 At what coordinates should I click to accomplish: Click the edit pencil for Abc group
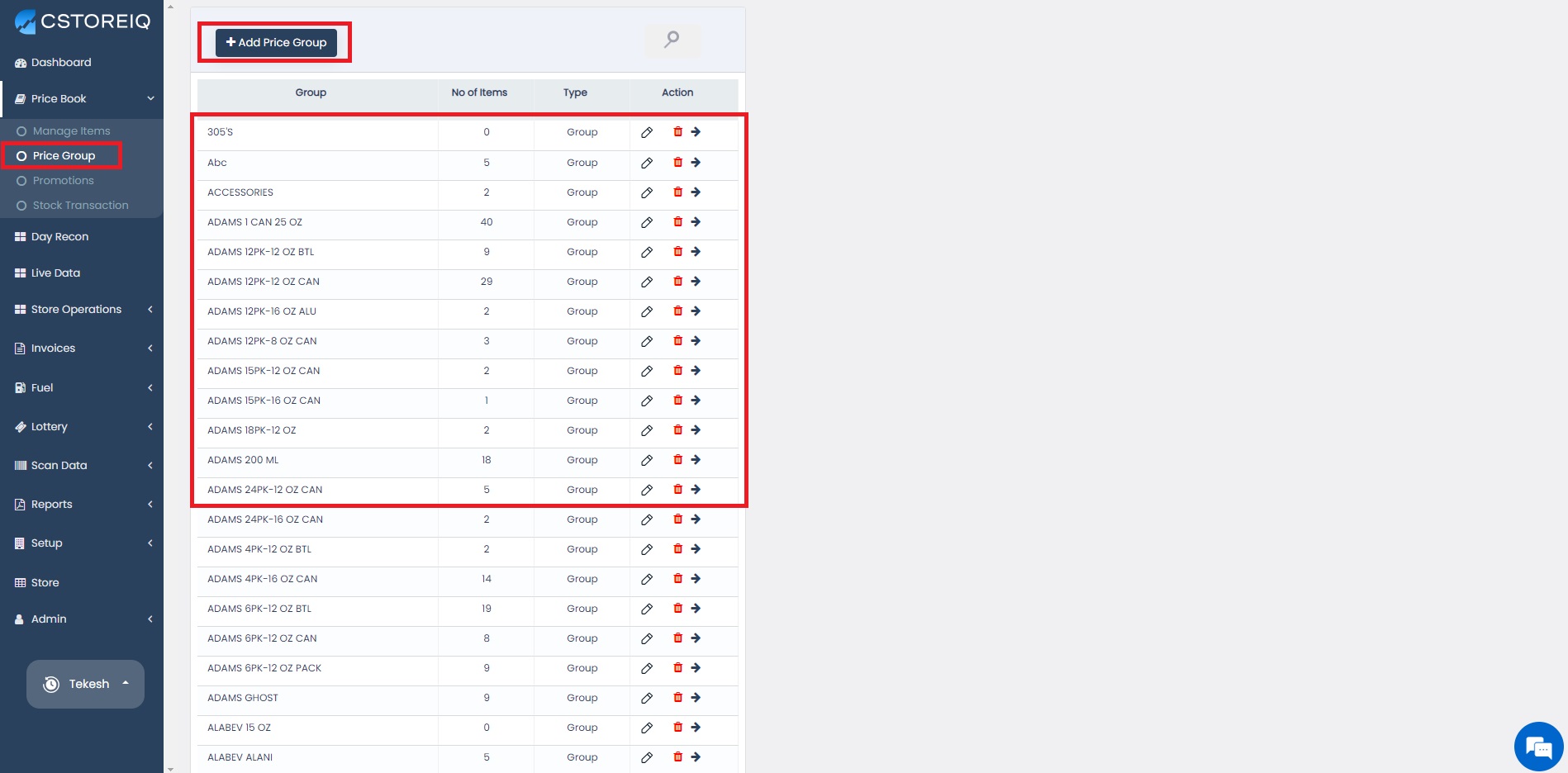click(x=647, y=163)
